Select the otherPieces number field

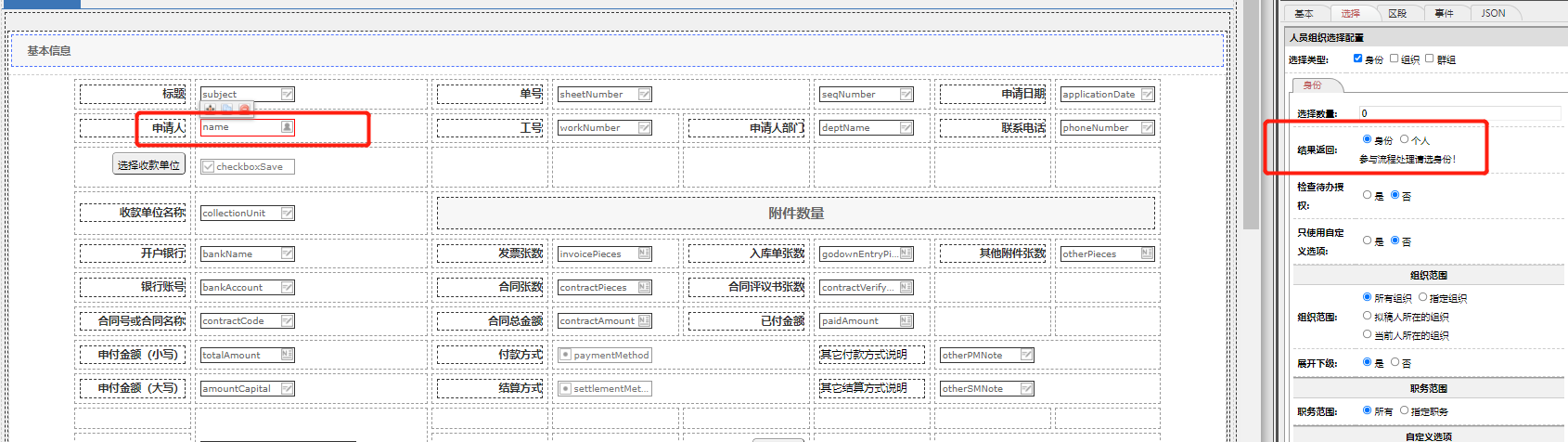1108,253
